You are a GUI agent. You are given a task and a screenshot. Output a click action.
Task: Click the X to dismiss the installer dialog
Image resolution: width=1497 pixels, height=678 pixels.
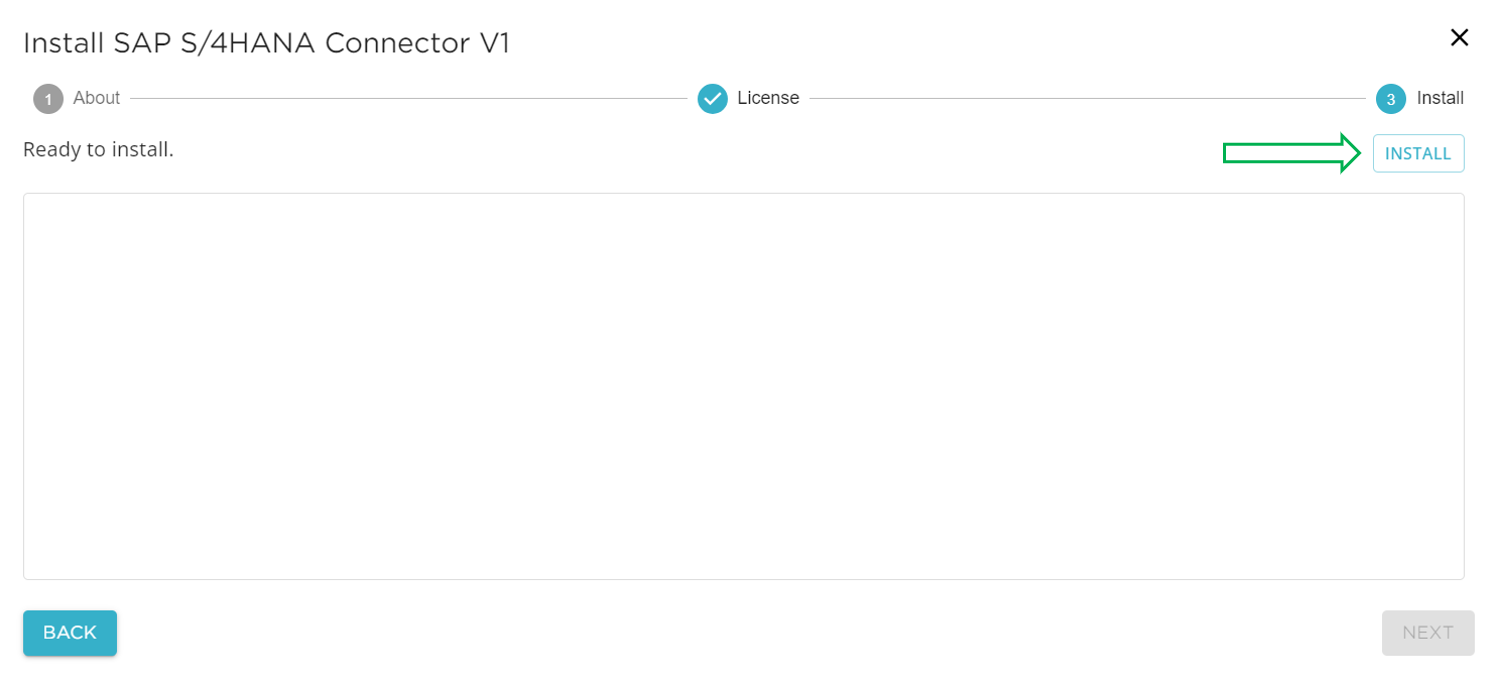[x=1459, y=37]
